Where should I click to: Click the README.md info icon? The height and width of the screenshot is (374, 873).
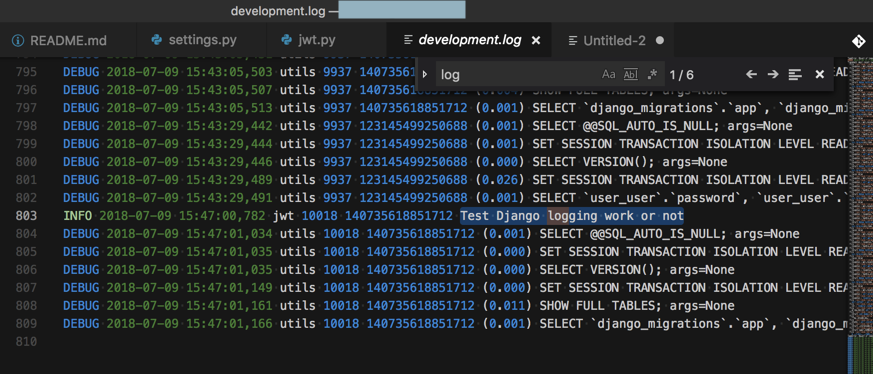click(x=18, y=41)
